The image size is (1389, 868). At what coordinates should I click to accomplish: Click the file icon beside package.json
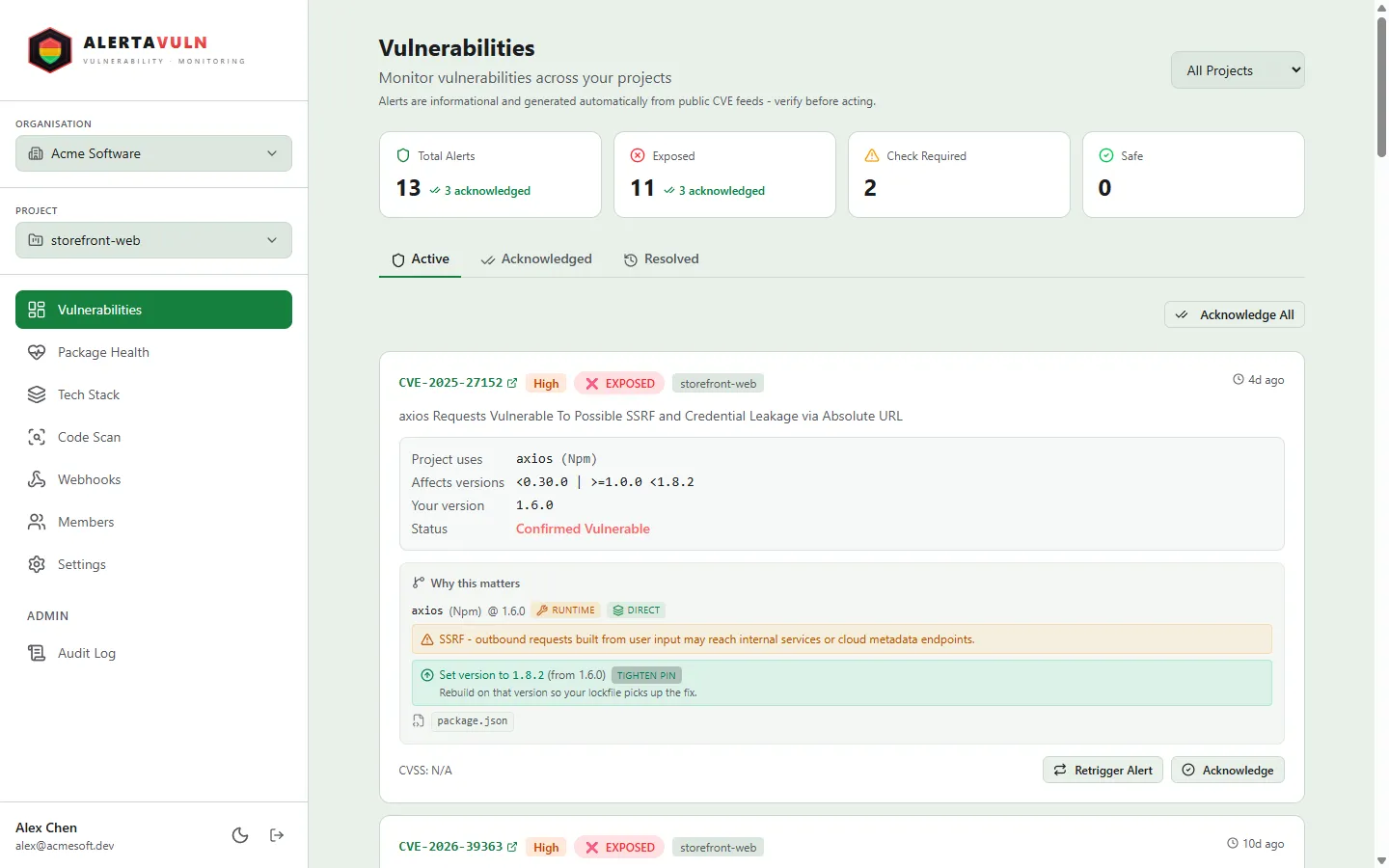pyautogui.click(x=418, y=720)
